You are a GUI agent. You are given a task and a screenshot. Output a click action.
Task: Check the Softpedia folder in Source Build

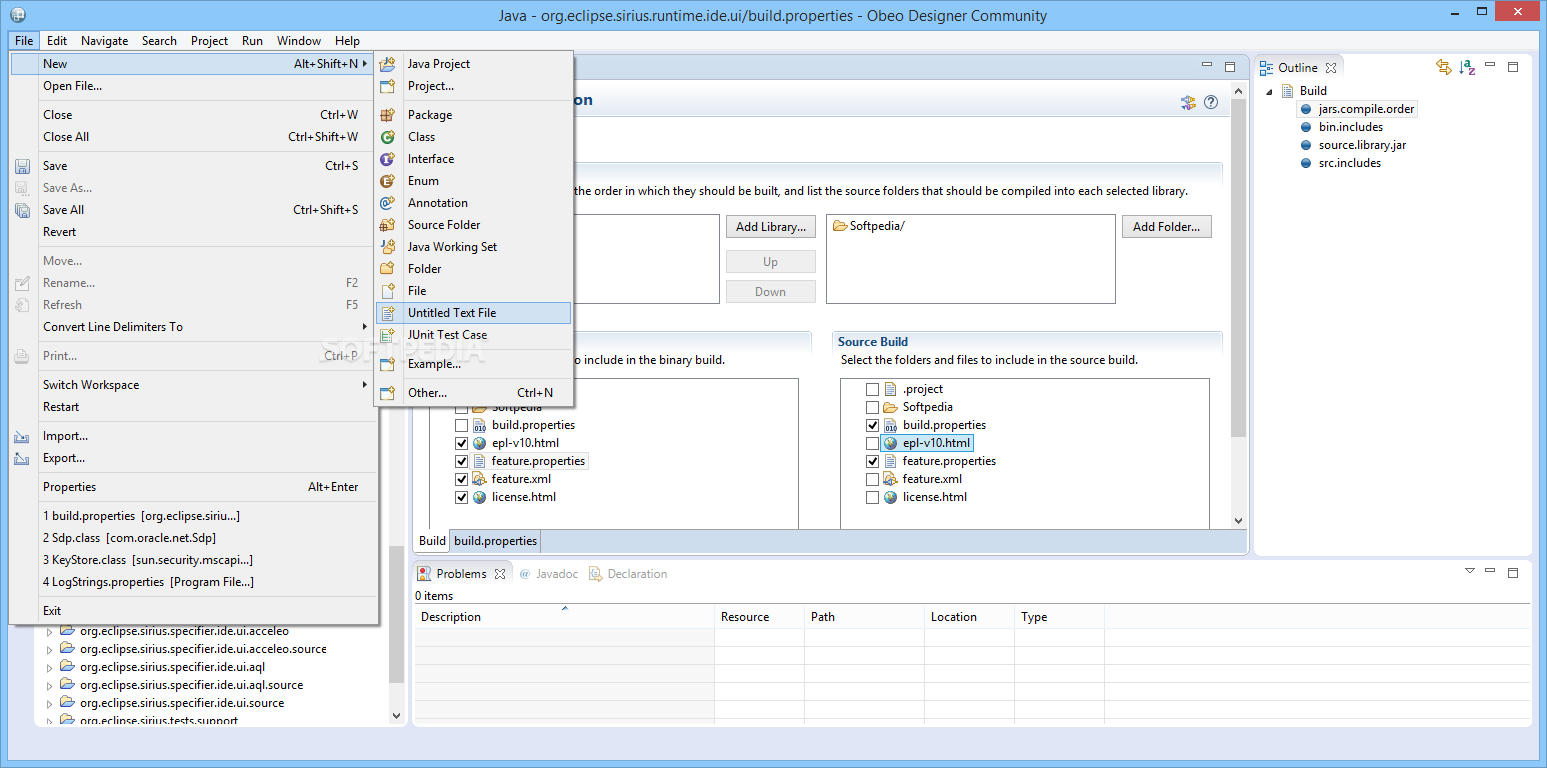coord(872,407)
